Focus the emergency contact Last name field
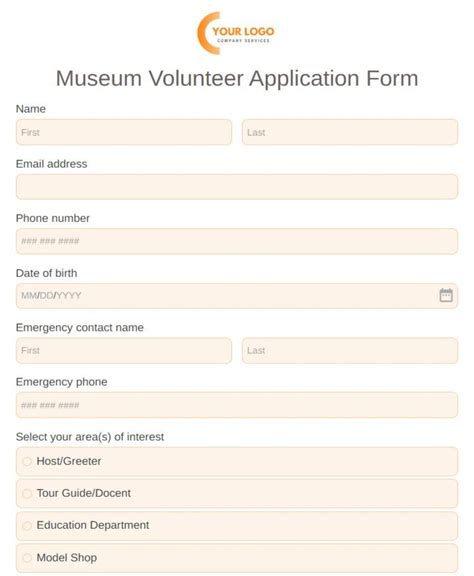This screenshot has height=576, width=474. [350, 350]
